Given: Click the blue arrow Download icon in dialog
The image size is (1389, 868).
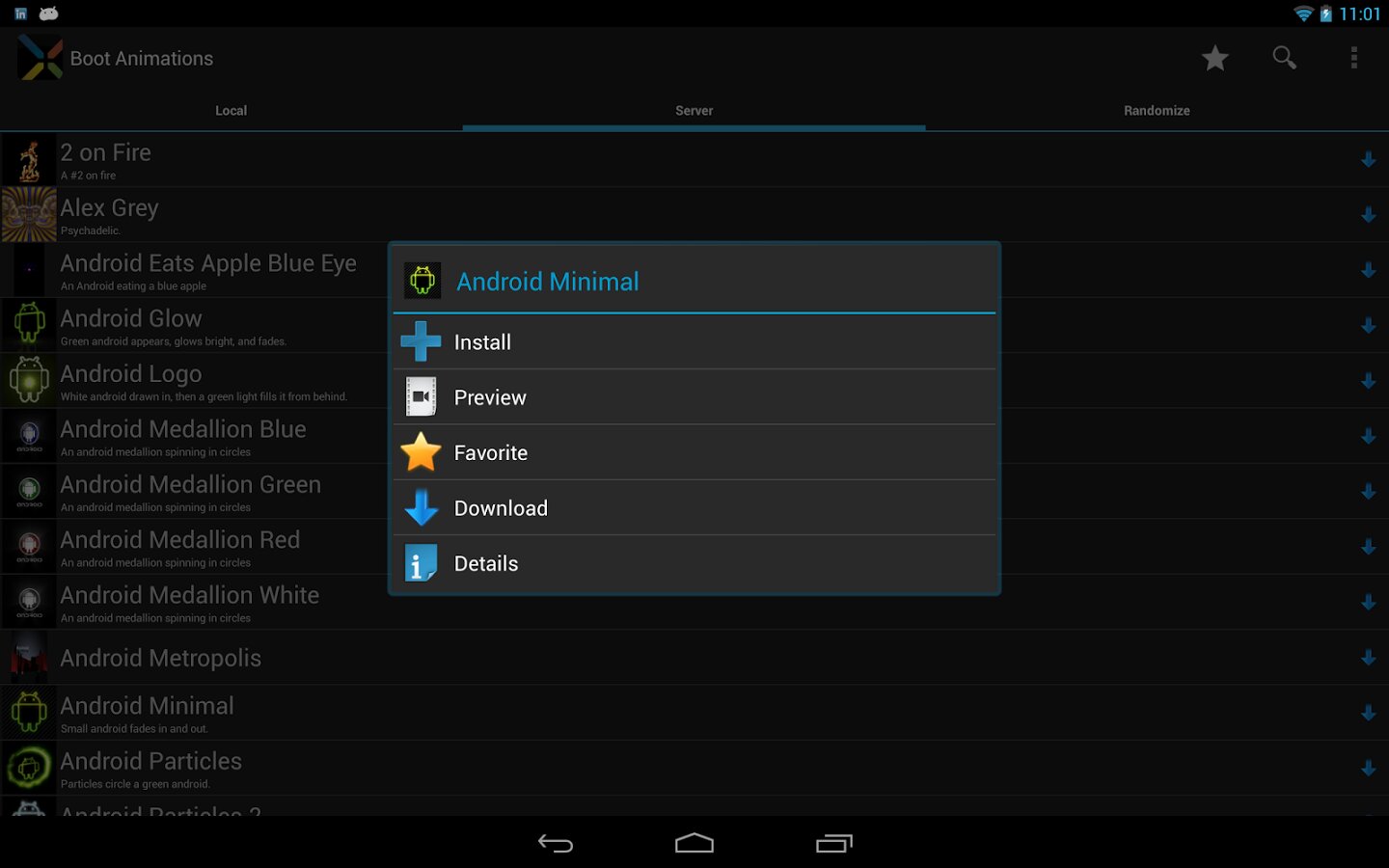Looking at the screenshot, I should click(421, 507).
